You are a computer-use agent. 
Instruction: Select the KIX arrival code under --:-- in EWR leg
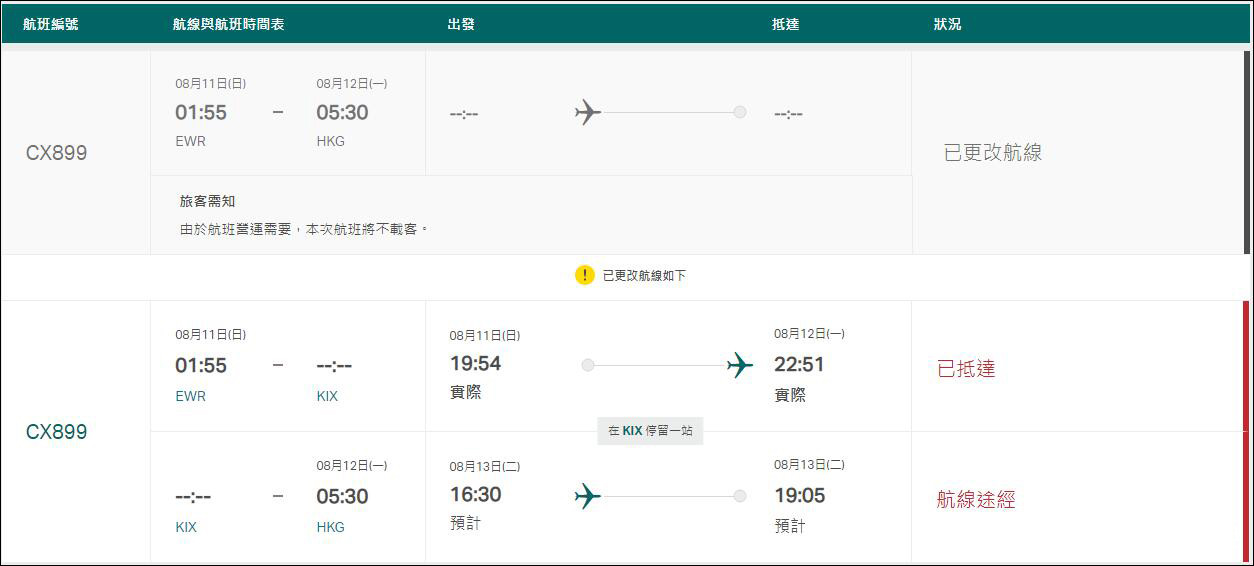coord(327,396)
